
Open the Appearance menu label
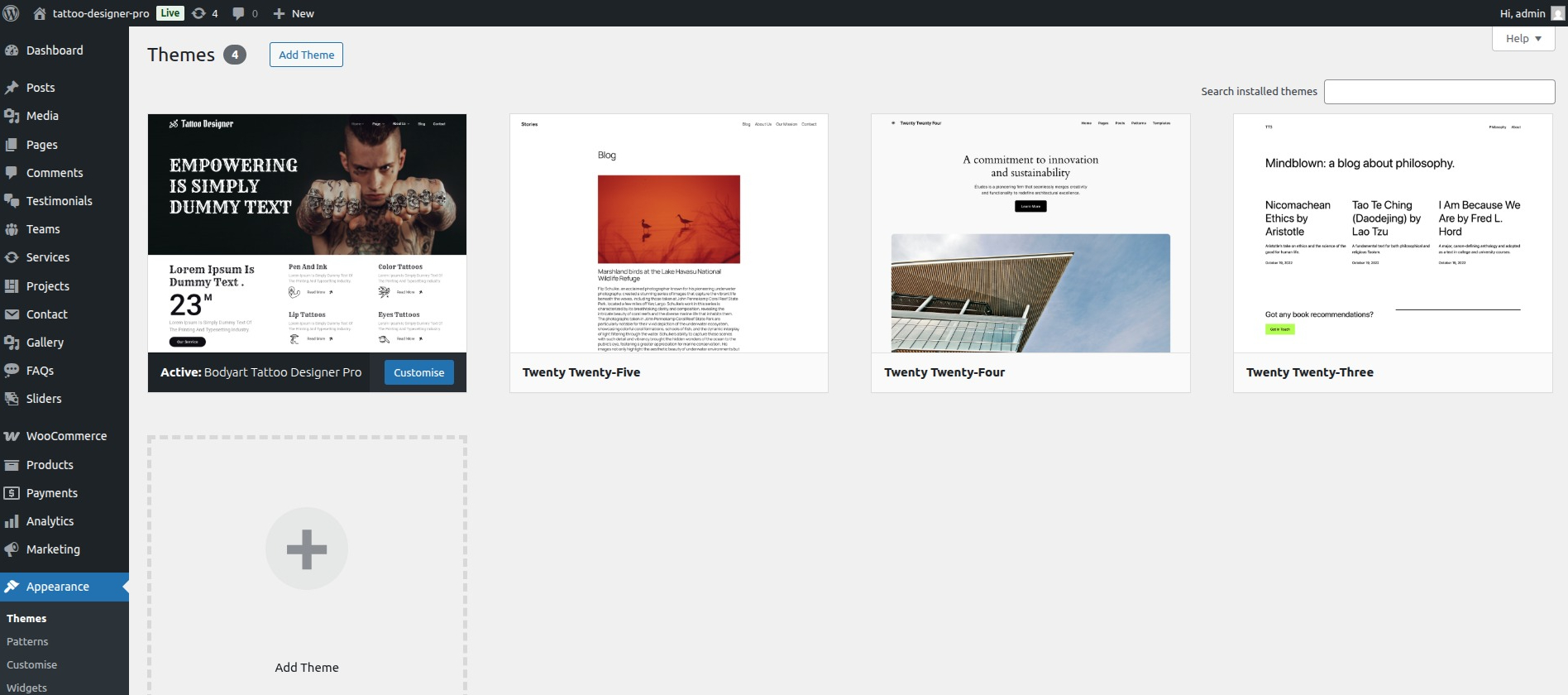pyautogui.click(x=58, y=587)
